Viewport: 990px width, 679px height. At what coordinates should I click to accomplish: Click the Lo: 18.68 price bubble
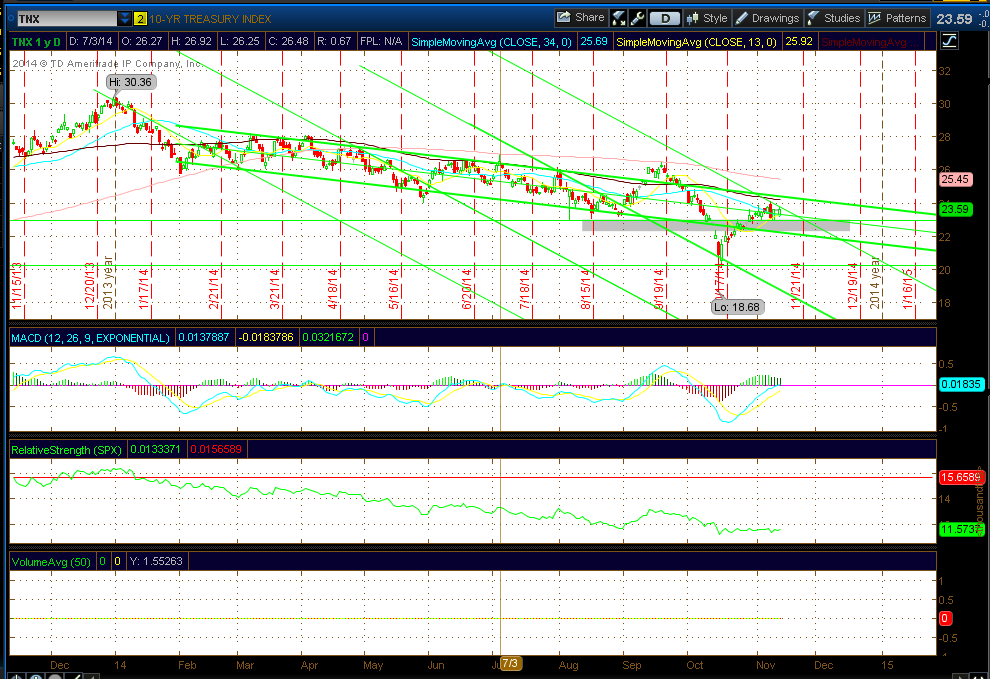pyautogui.click(x=737, y=307)
